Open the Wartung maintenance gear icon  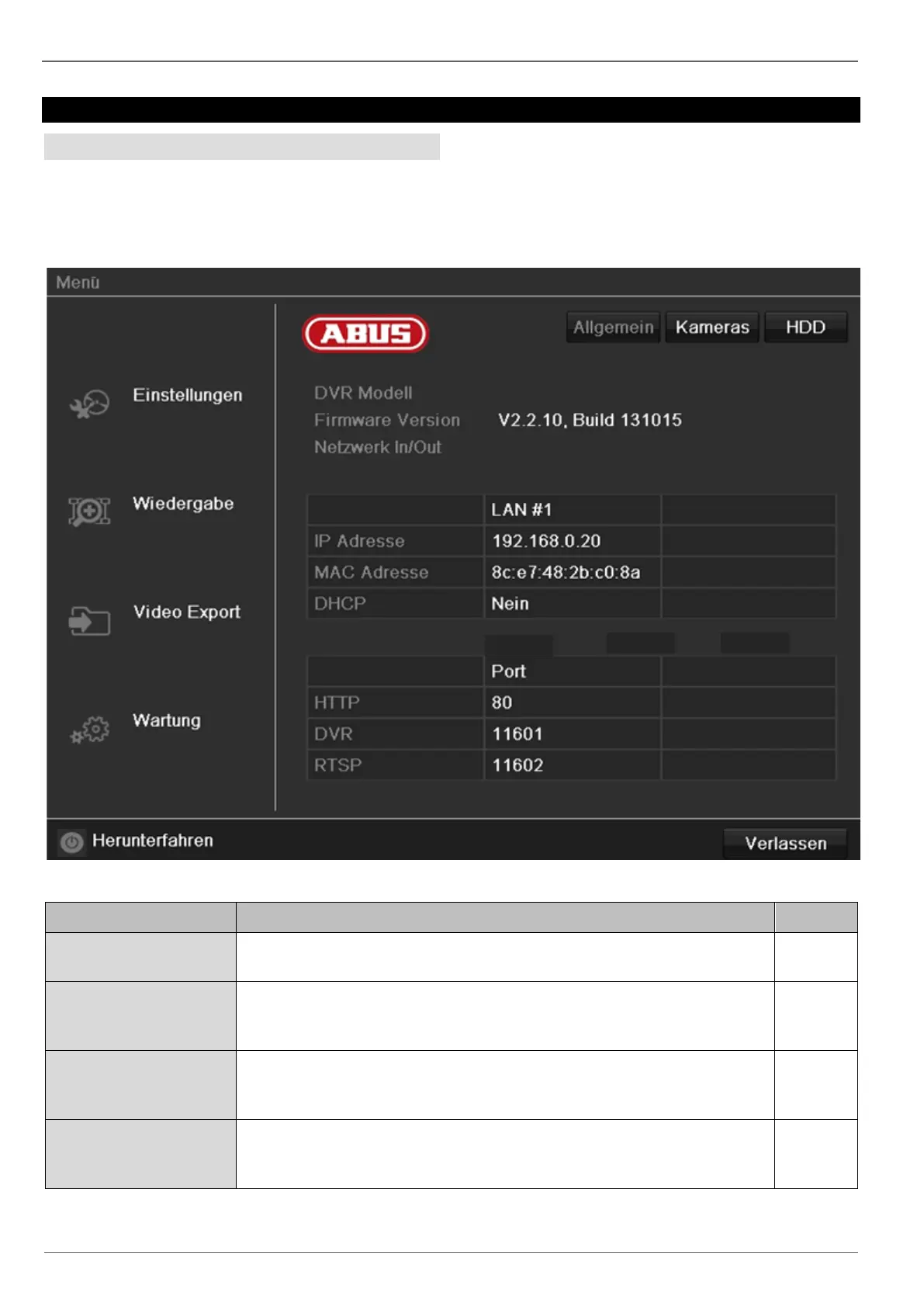click(x=90, y=730)
